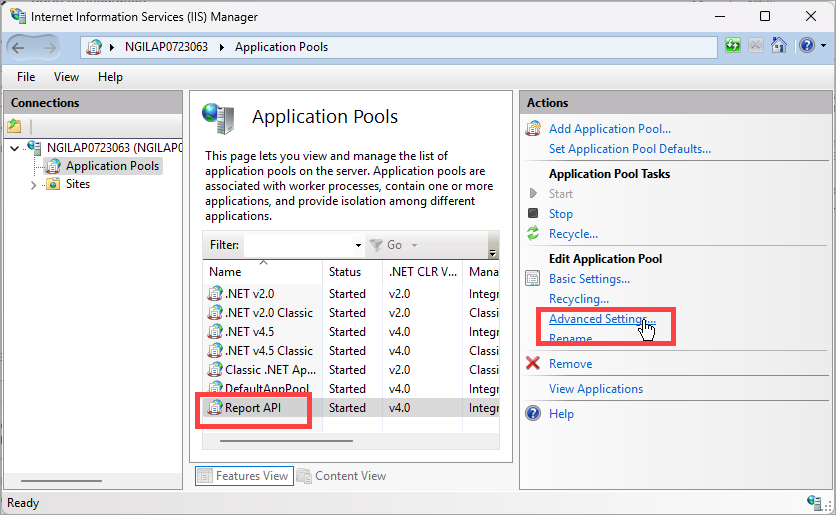The width and height of the screenshot is (836, 515).
Task: Collapse the NGILAP0723063 server node
Action: click(x=15, y=148)
